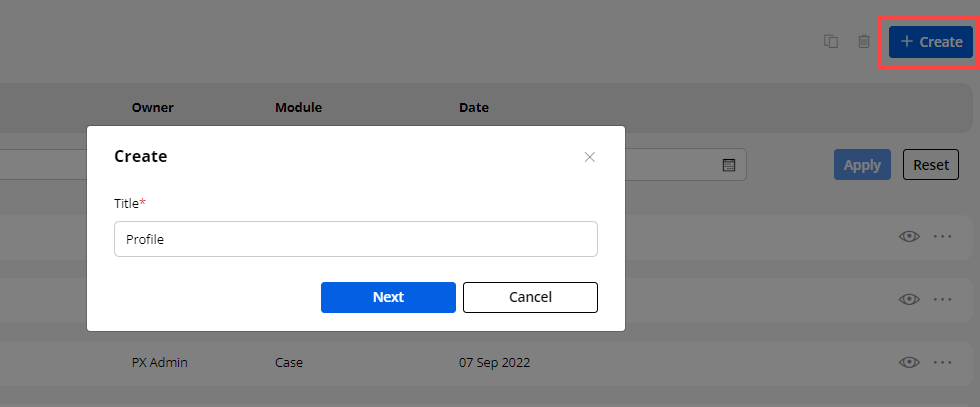980x407 pixels.
Task: Click the Date column header
Action: [x=474, y=107]
